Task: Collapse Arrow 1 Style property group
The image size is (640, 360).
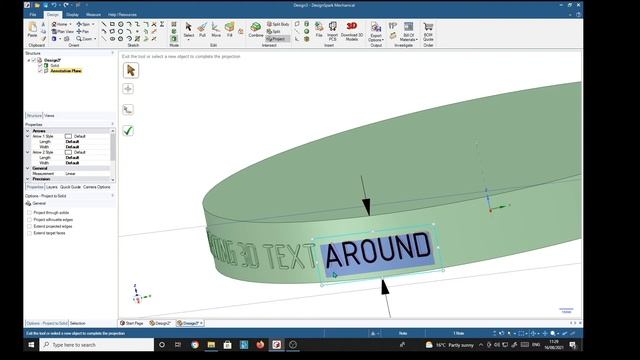Action: coord(28,136)
